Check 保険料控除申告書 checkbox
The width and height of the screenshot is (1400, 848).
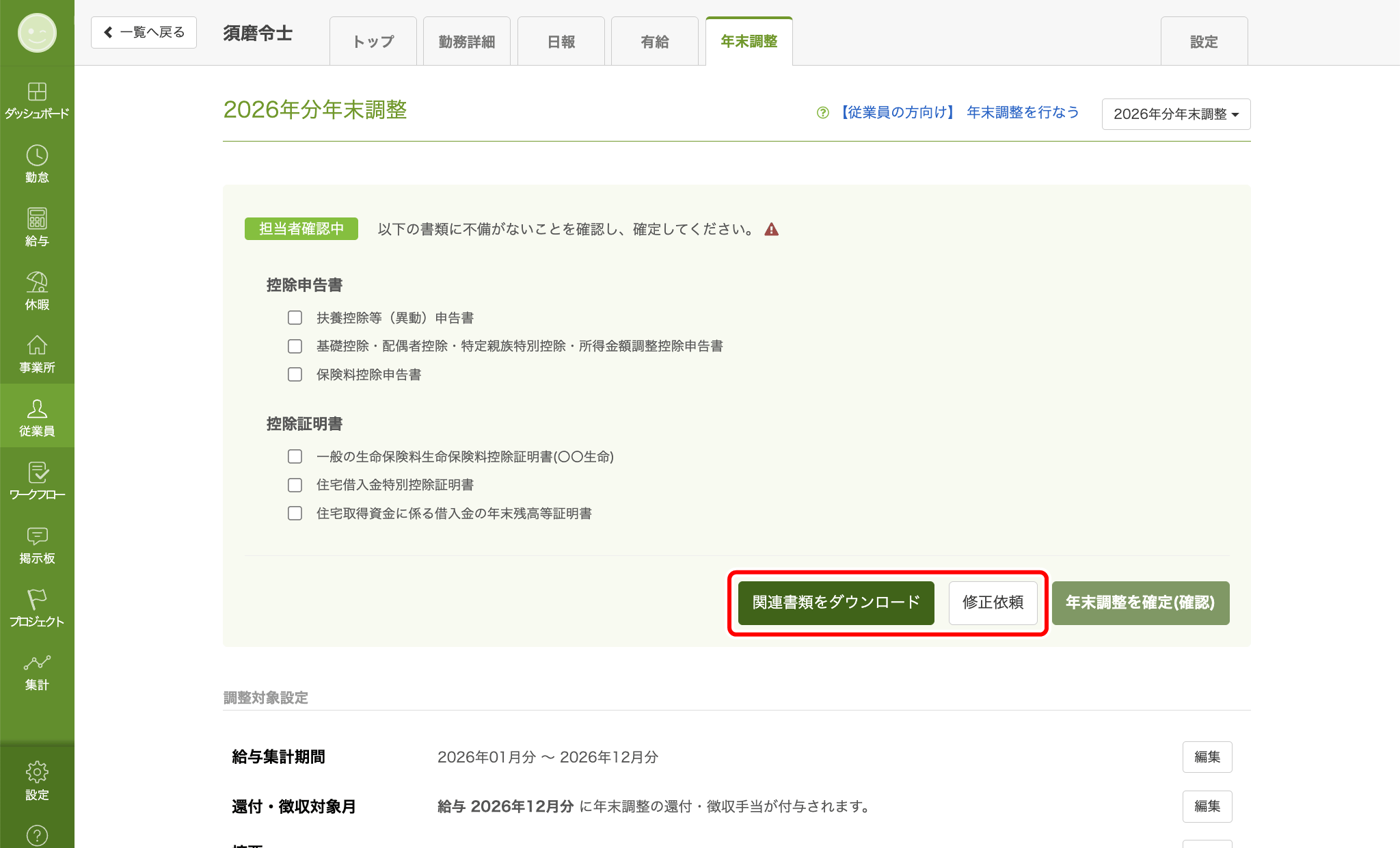click(x=295, y=375)
